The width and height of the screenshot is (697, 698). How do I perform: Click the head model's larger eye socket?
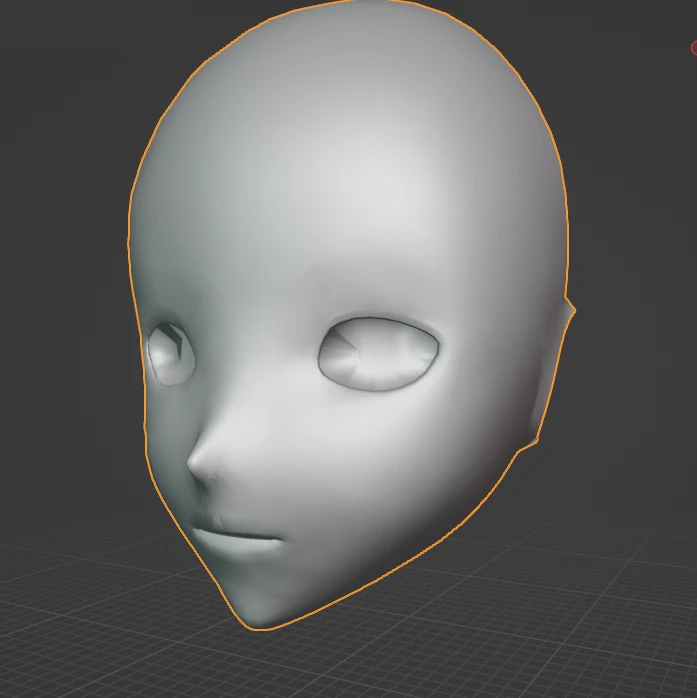coord(379,354)
